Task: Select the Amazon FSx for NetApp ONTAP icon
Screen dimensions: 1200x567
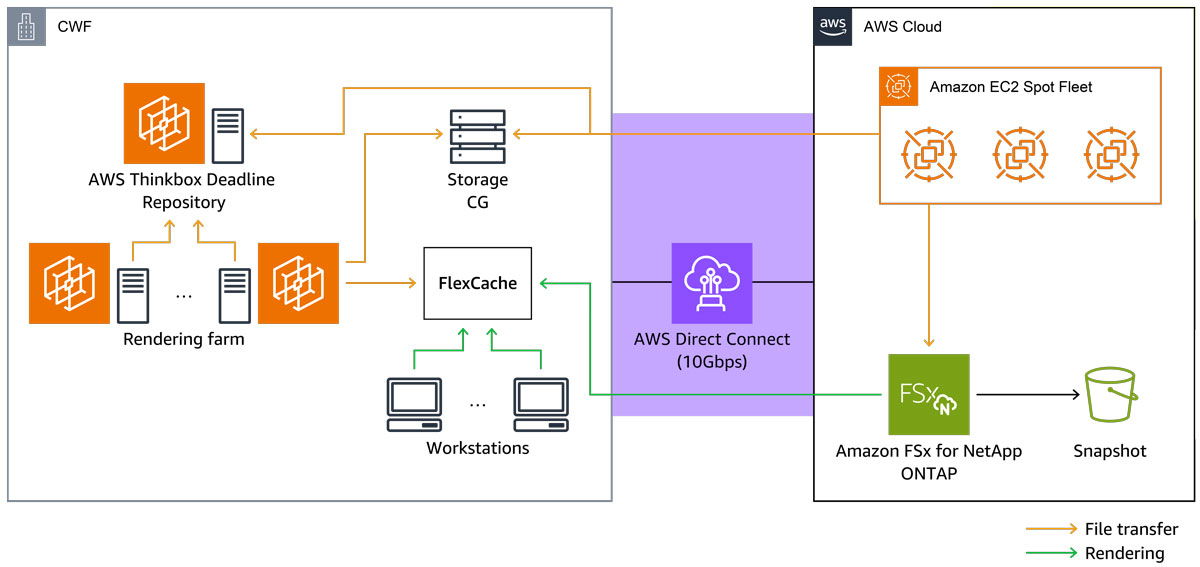Action: (x=929, y=394)
